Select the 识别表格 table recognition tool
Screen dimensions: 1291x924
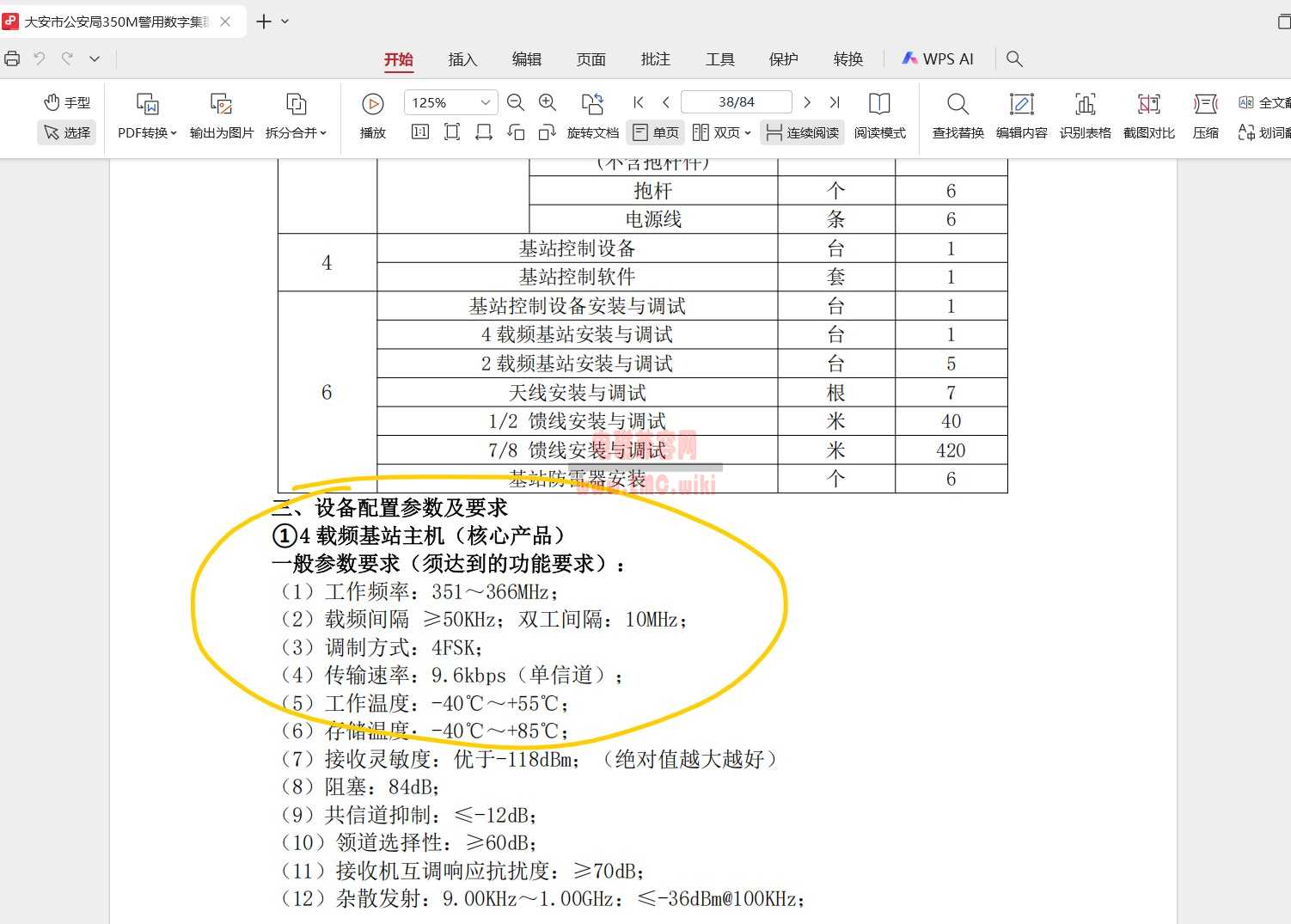pyautogui.click(x=1085, y=104)
